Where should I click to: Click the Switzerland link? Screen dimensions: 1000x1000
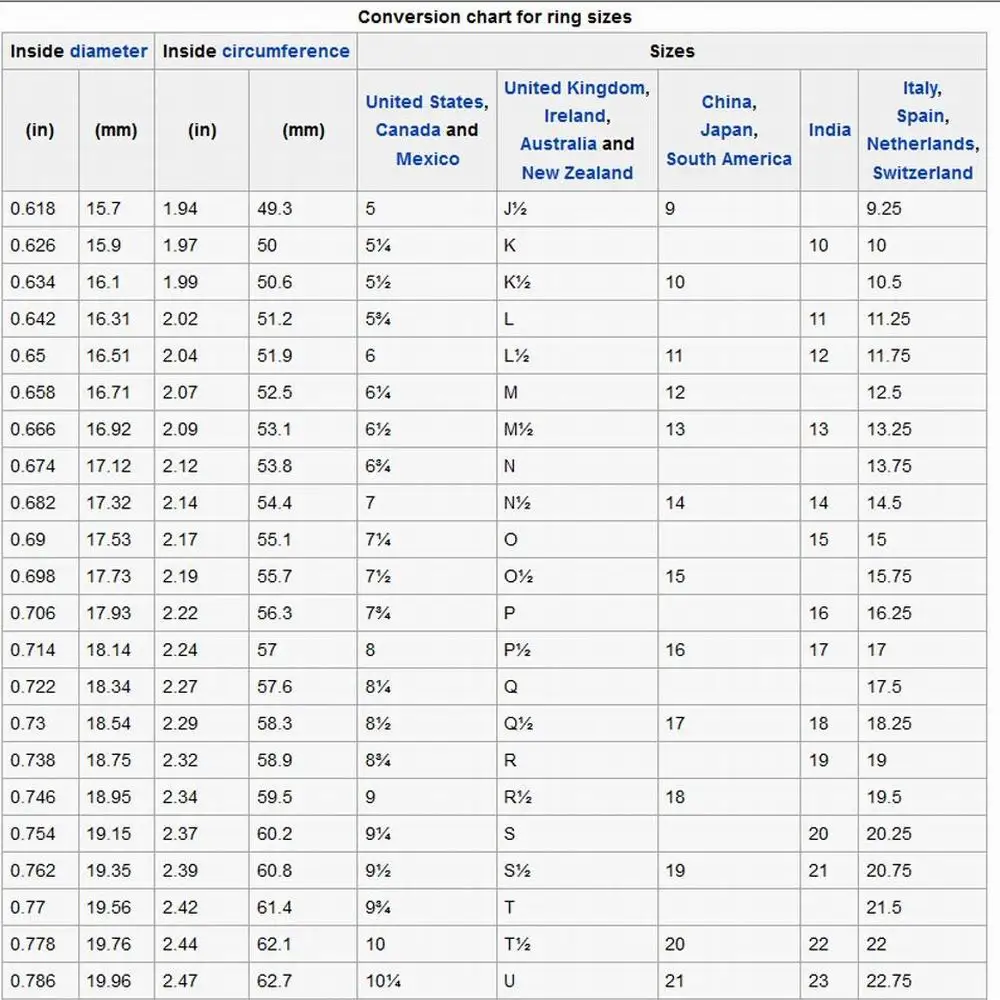point(922,173)
